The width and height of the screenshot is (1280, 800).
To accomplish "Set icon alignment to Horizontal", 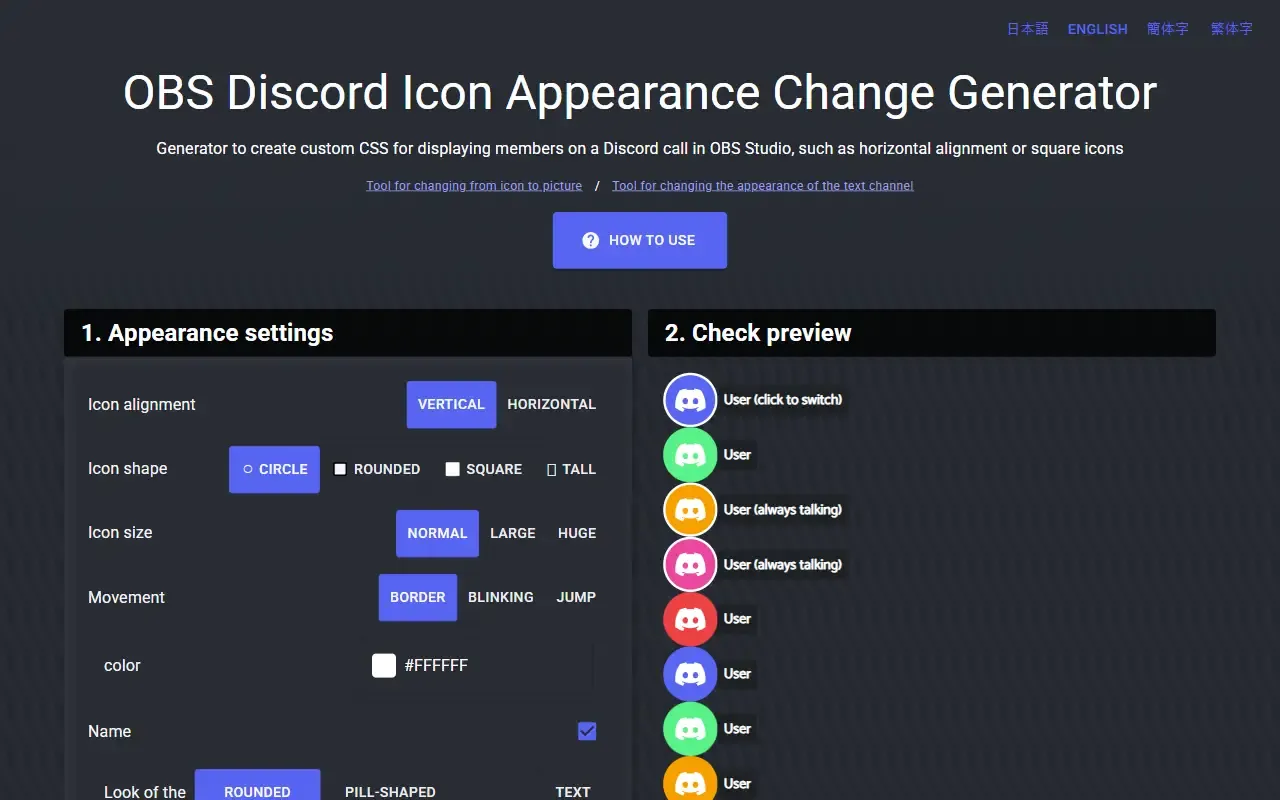I will 551,405.
